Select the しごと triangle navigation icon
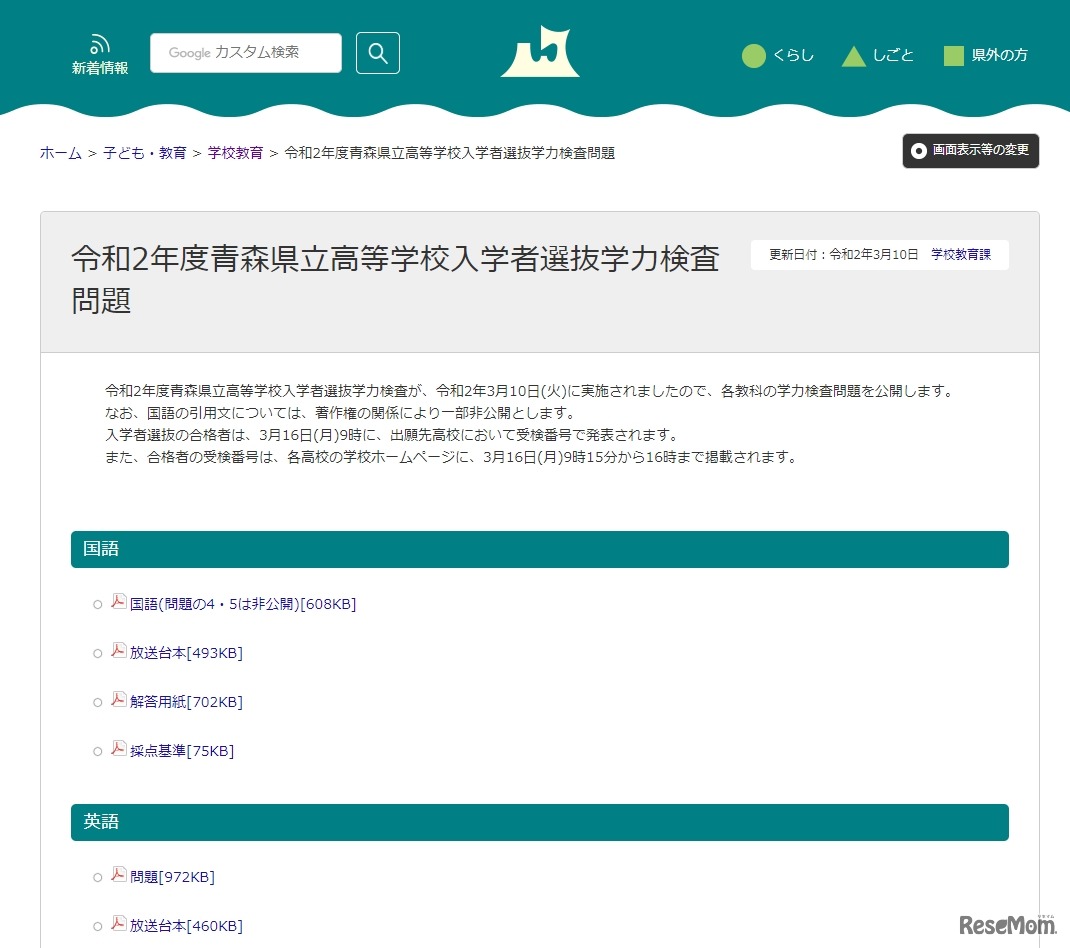This screenshot has height=948, width=1070. coord(854,56)
